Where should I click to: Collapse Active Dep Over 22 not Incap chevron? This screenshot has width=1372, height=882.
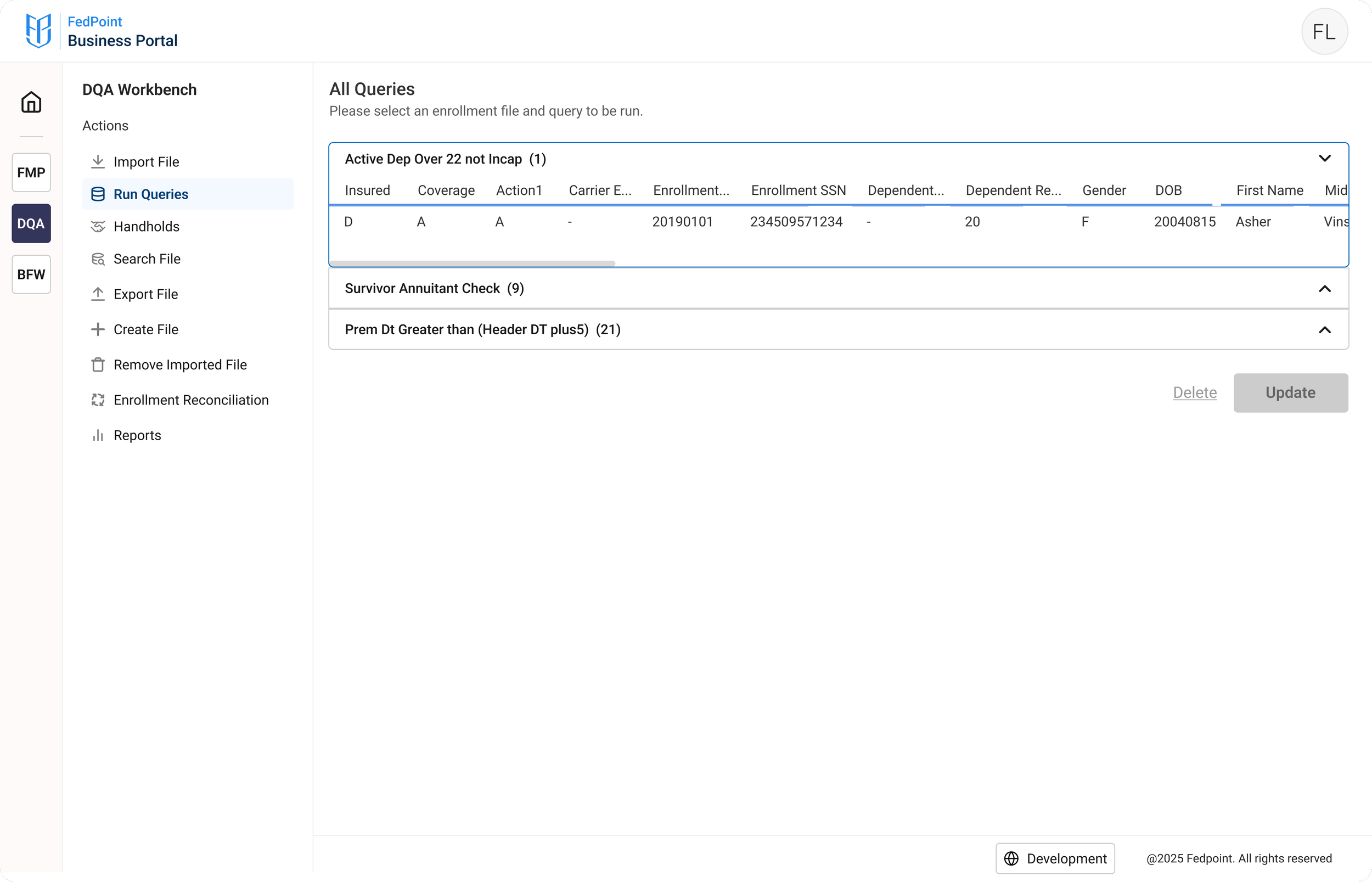1324,158
